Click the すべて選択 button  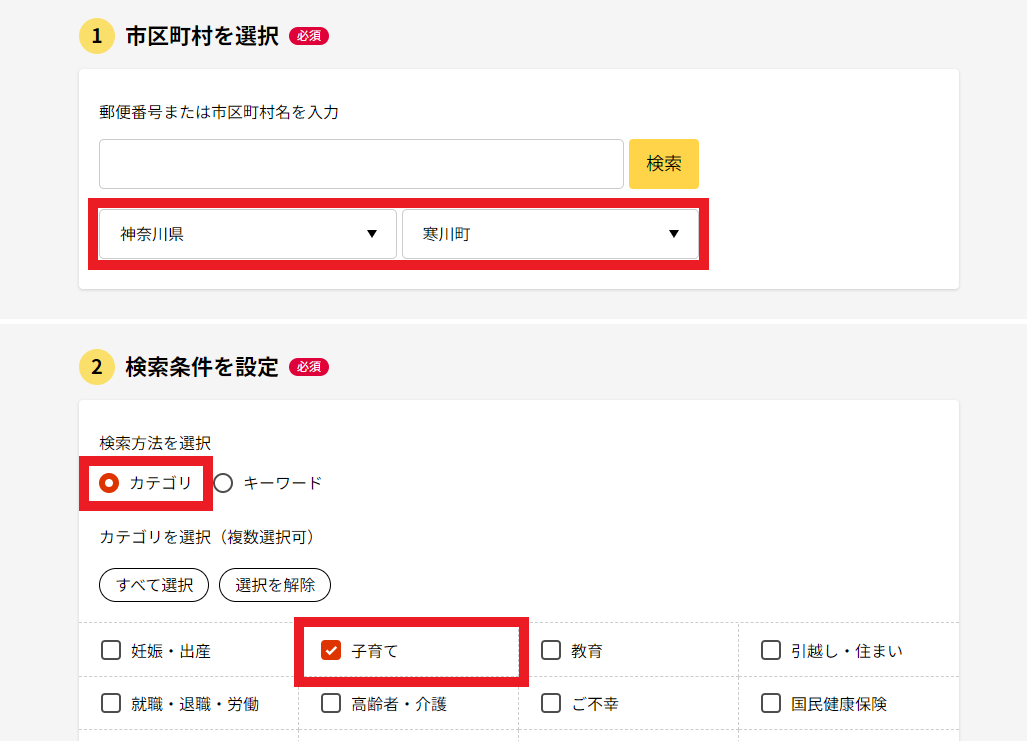[x=154, y=585]
